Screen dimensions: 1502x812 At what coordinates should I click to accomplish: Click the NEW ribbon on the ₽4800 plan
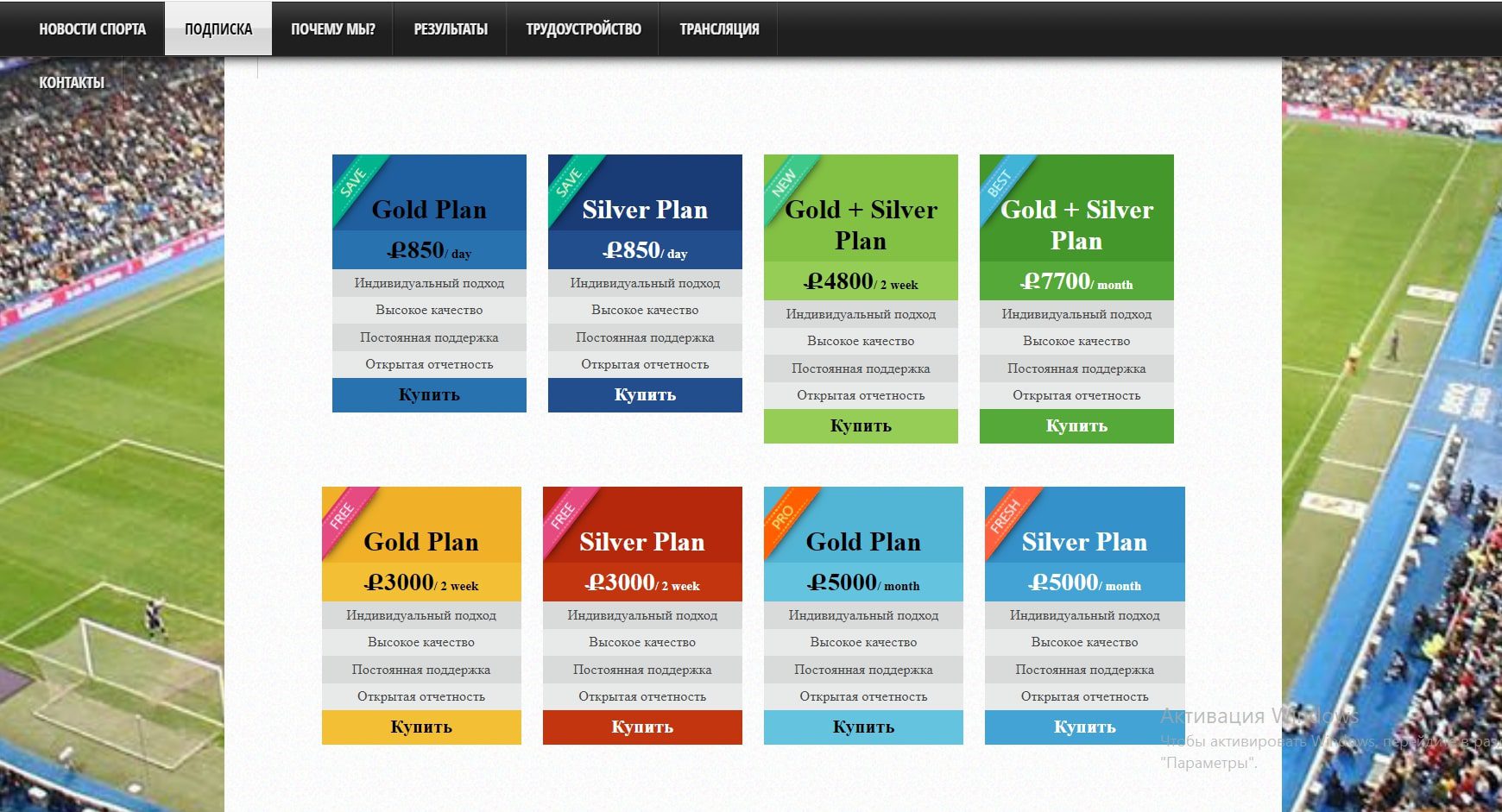(786, 182)
